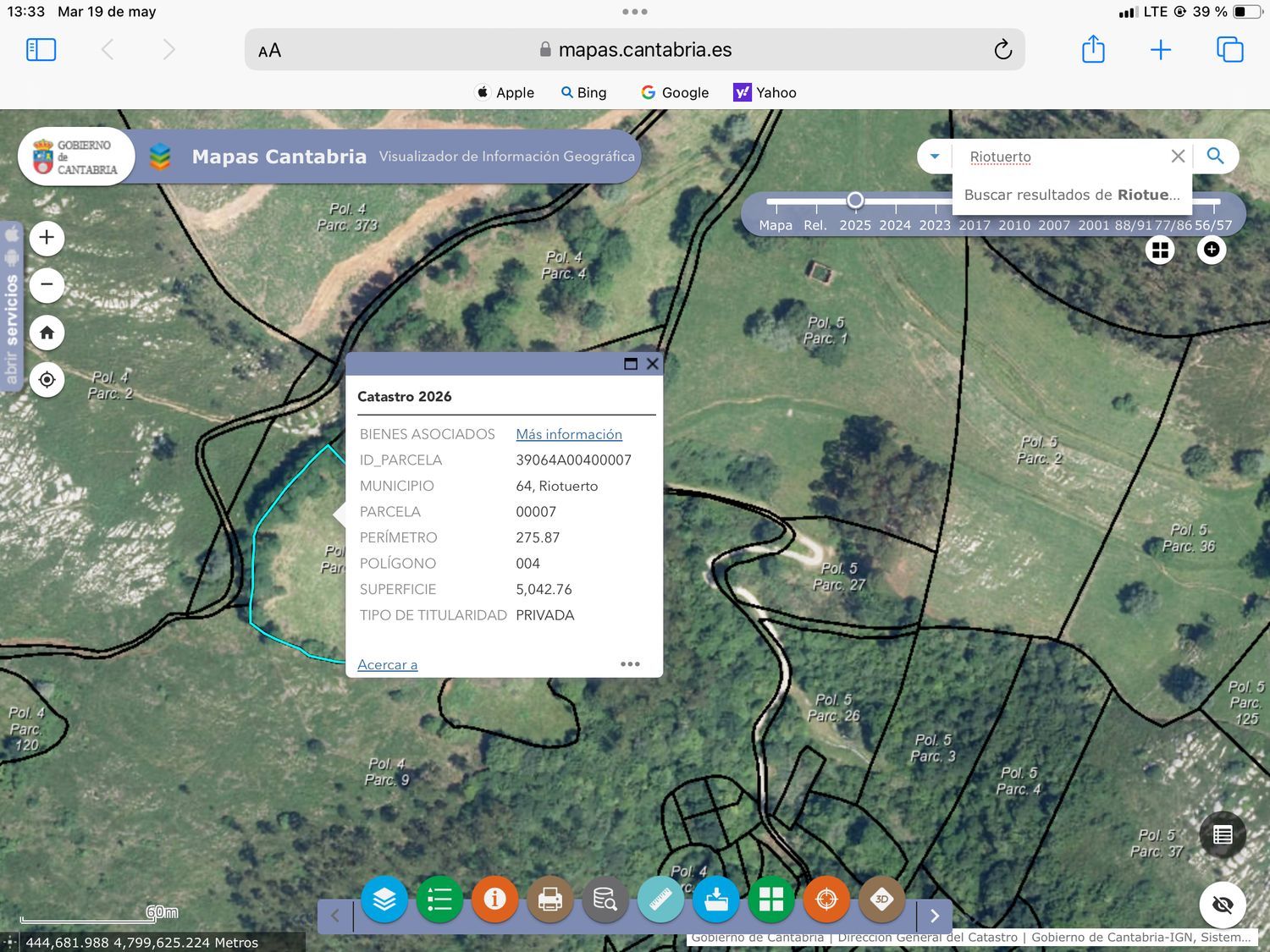Select the 2017 imagery year
Screen dimensions: 1270x952
[x=975, y=225]
